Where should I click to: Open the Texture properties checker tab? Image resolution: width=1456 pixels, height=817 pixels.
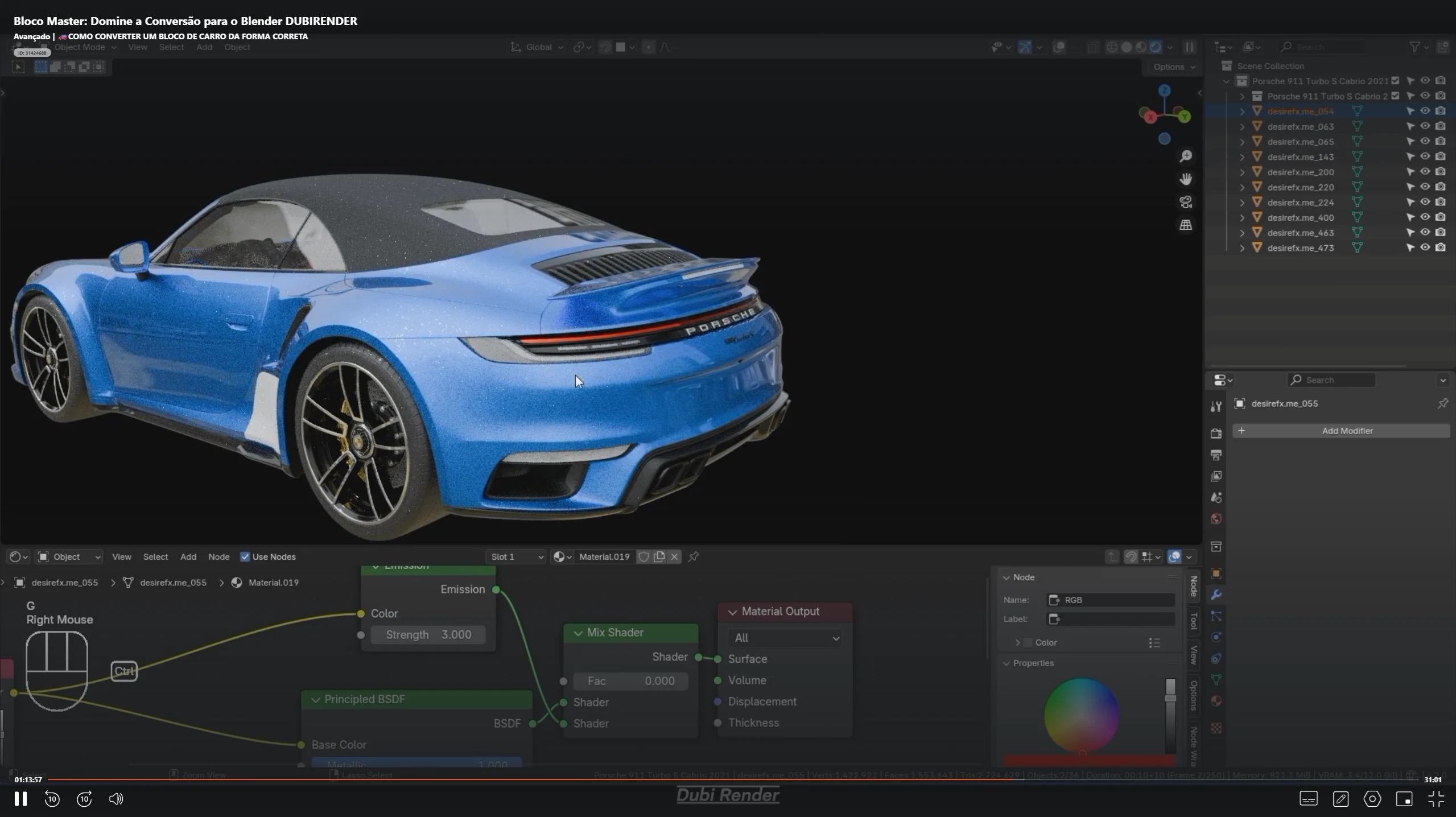(1216, 728)
